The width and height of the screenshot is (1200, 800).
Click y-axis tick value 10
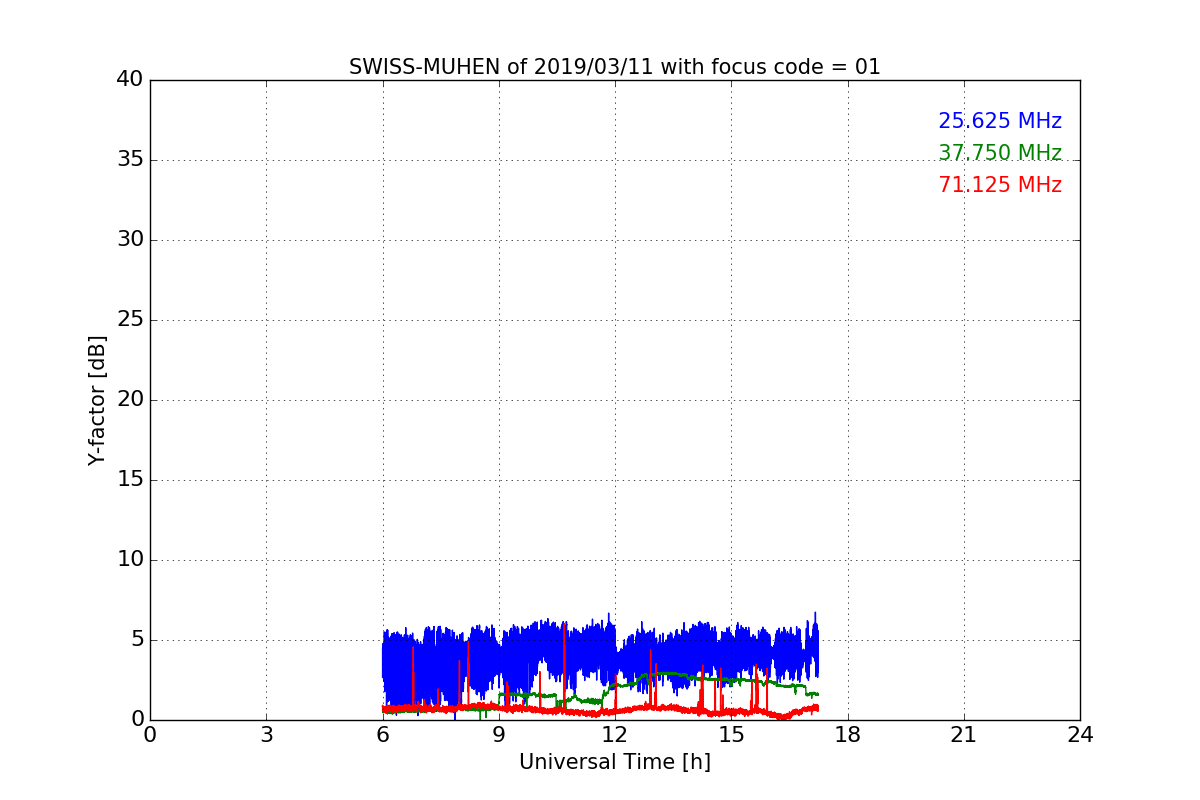pos(130,560)
